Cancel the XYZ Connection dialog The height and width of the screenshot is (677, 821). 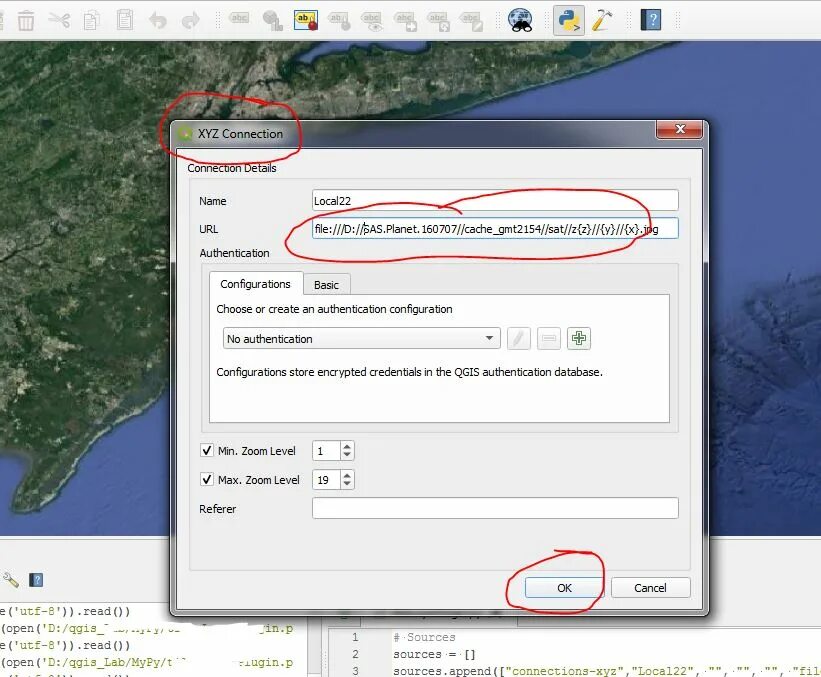650,587
